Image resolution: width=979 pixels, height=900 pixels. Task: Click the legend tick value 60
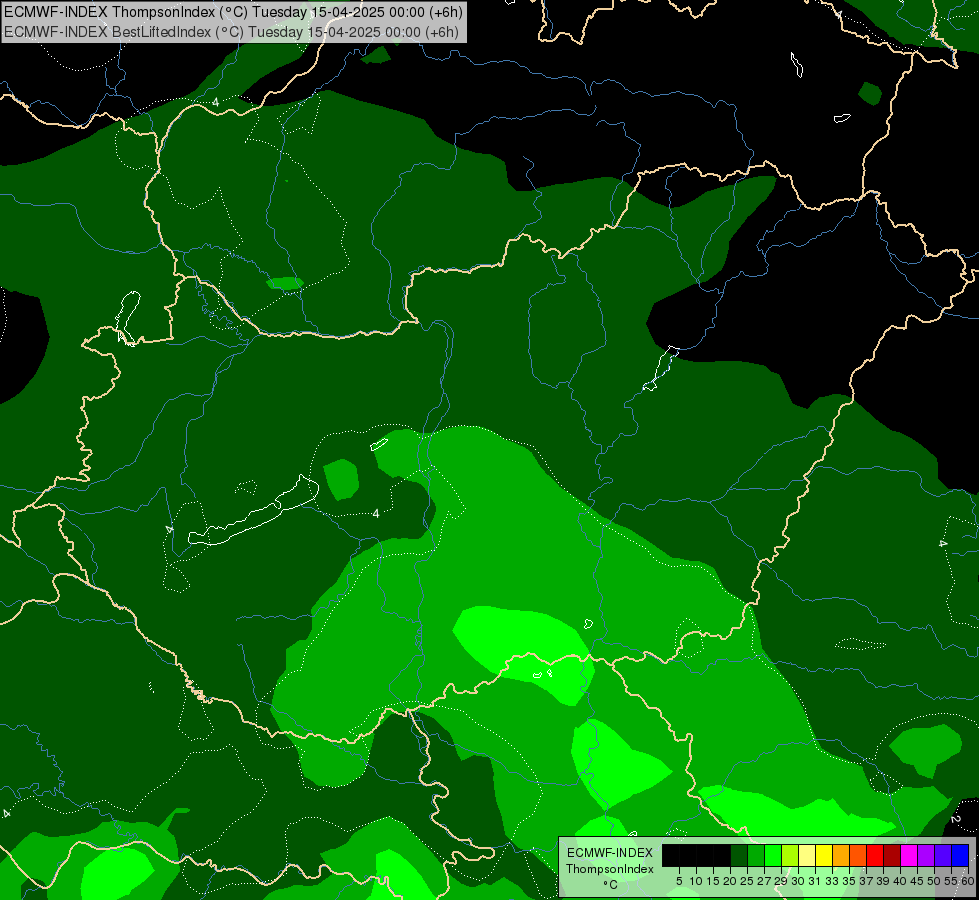(967, 881)
